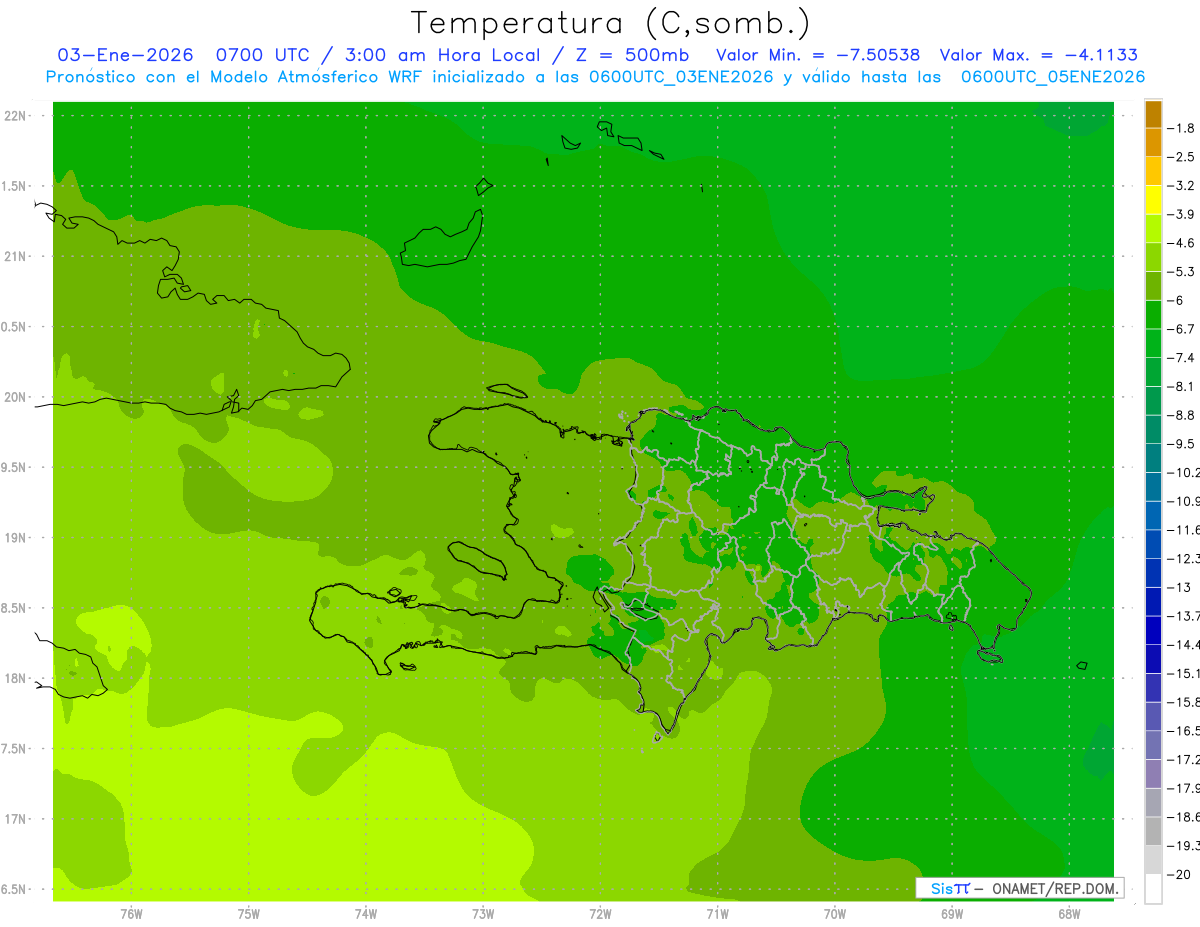The width and height of the screenshot is (1200, 927).
Task: Click the "-6.7" colorbar value
Action: click(1182, 329)
